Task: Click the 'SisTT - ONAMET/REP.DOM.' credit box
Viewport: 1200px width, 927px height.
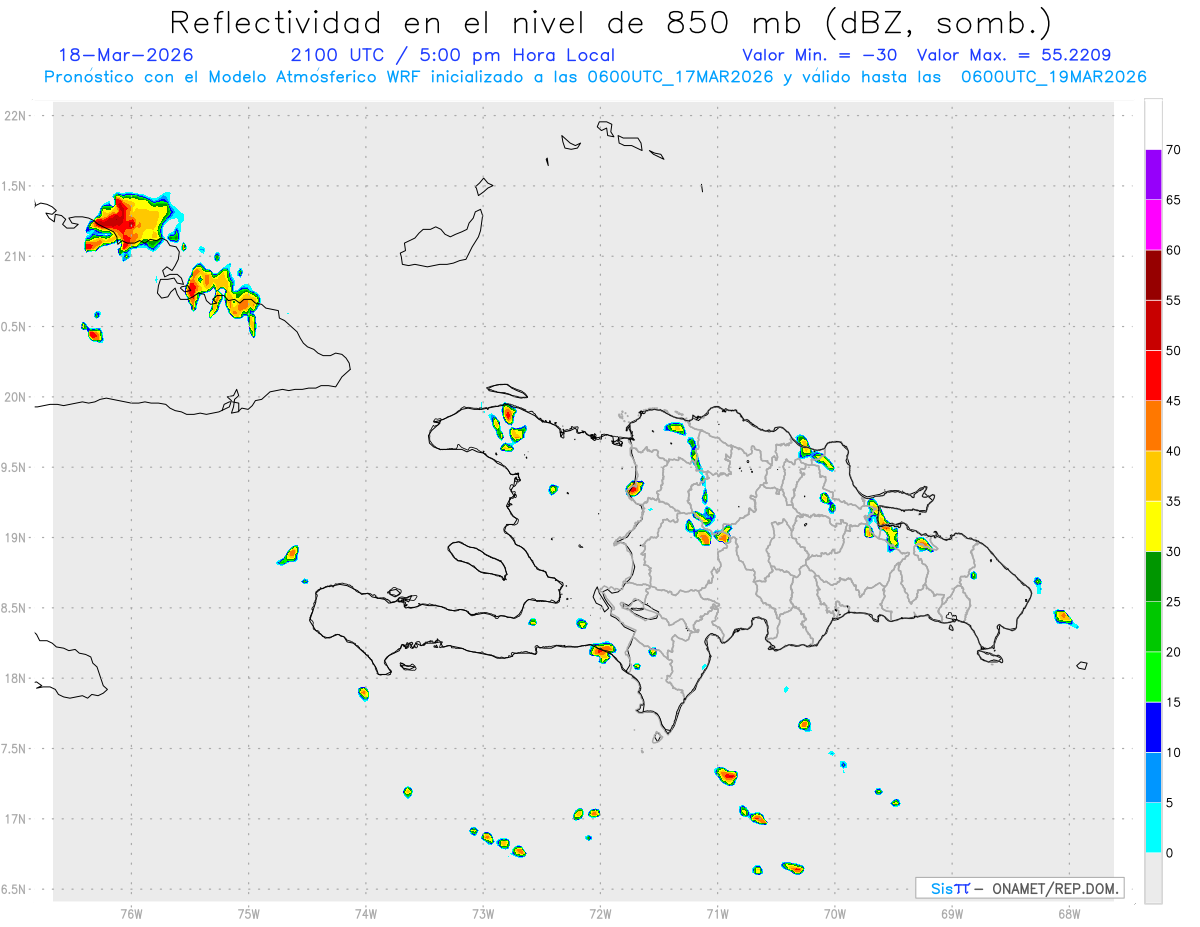Action: (x=1019, y=888)
